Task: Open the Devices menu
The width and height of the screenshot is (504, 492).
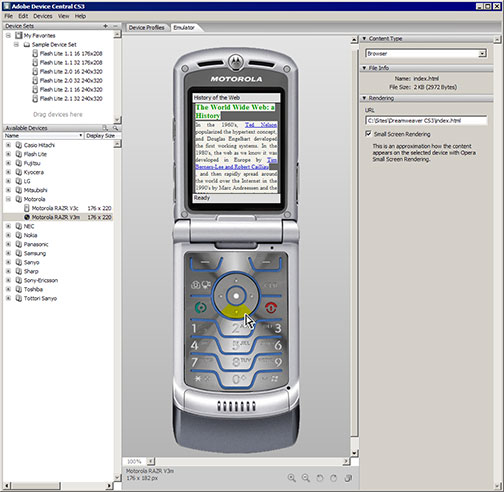Action: pos(43,16)
